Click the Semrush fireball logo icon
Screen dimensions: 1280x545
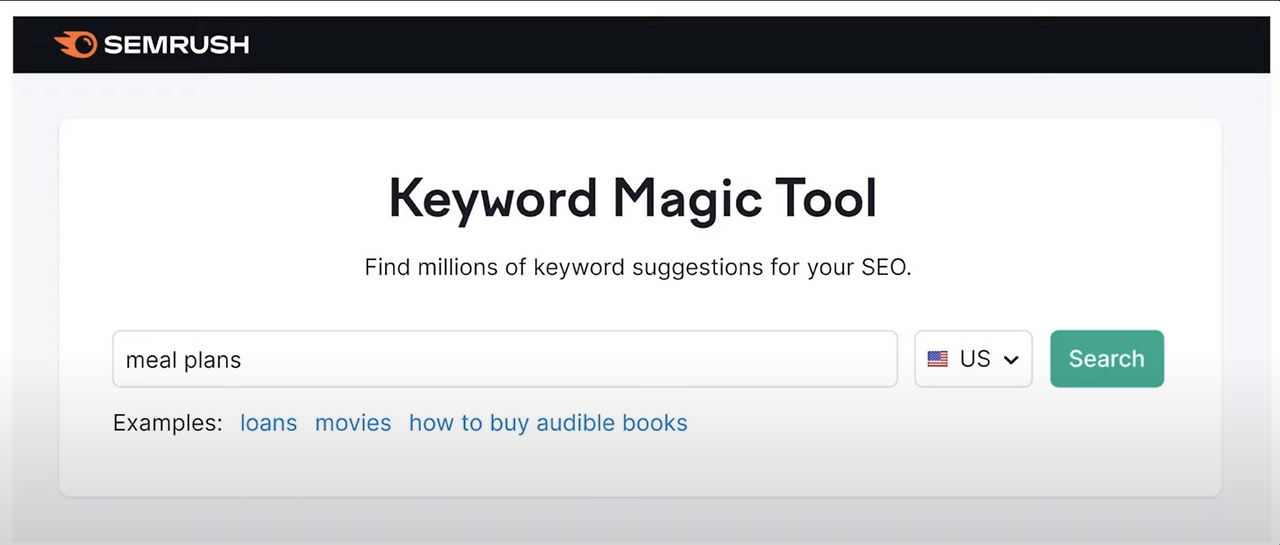click(75, 44)
